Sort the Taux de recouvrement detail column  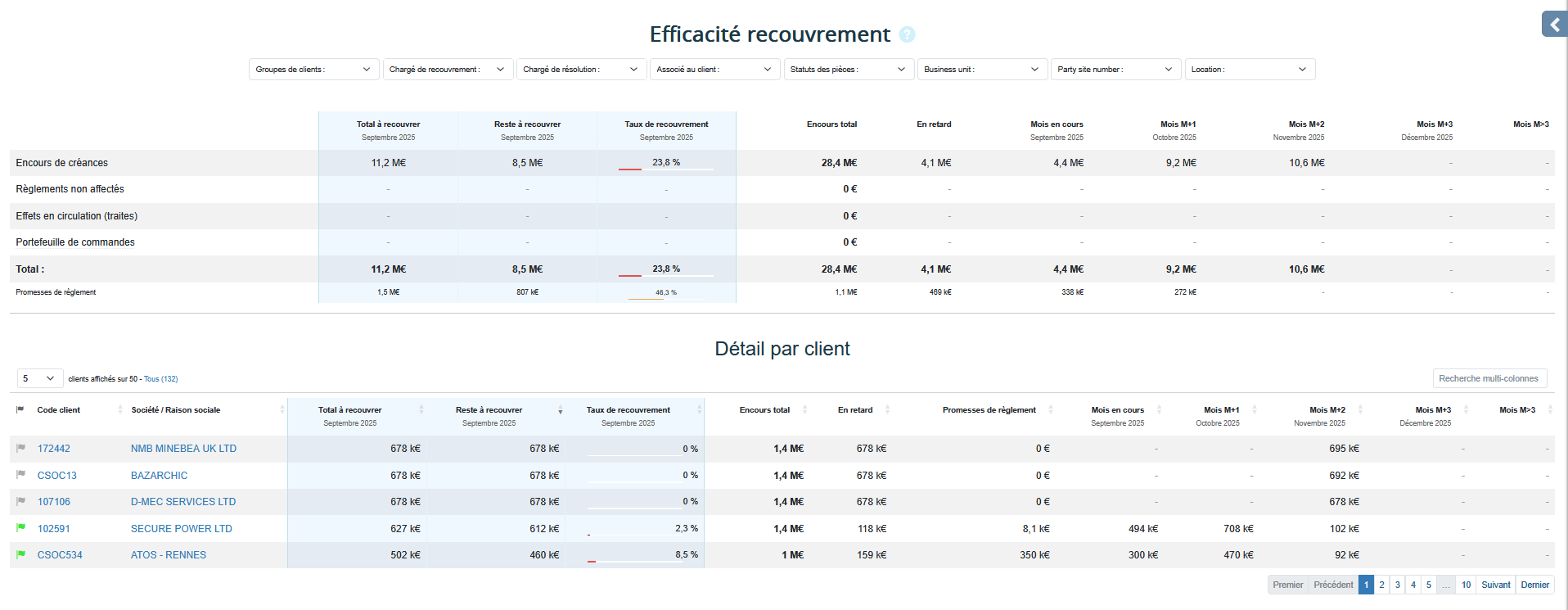[700, 409]
